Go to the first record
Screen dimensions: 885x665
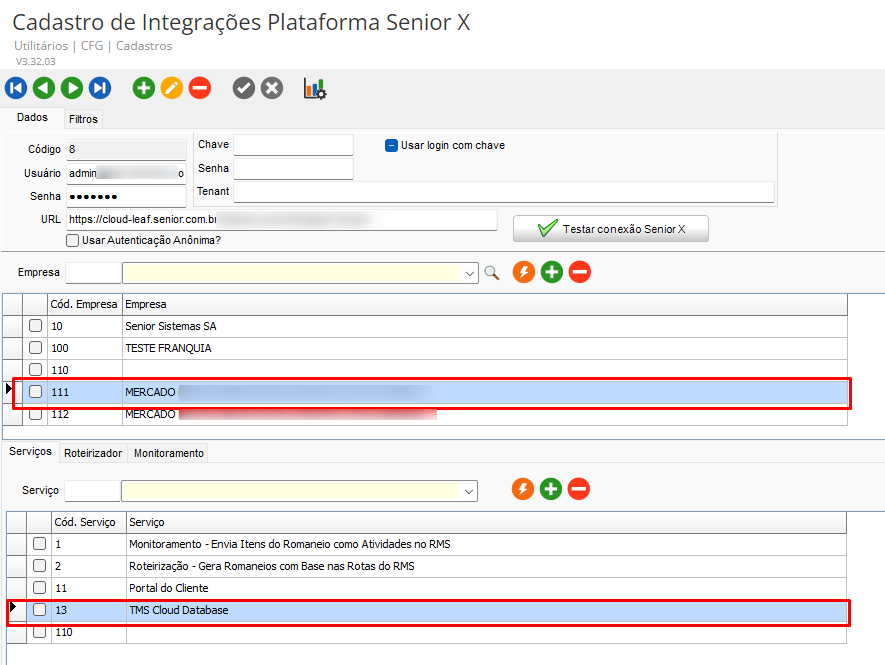(x=16, y=88)
